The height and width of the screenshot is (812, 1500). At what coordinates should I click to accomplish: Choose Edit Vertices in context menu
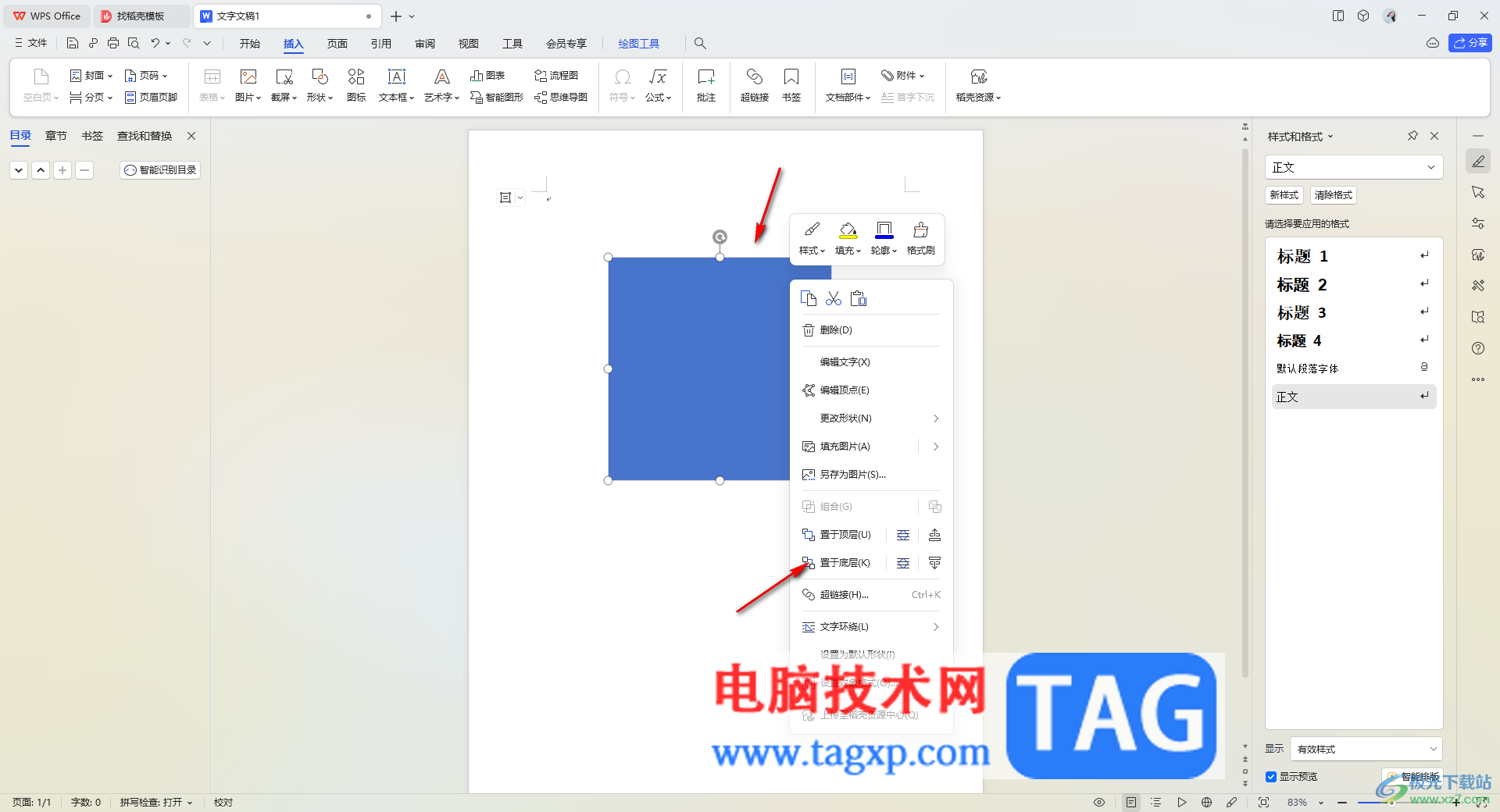click(871, 390)
